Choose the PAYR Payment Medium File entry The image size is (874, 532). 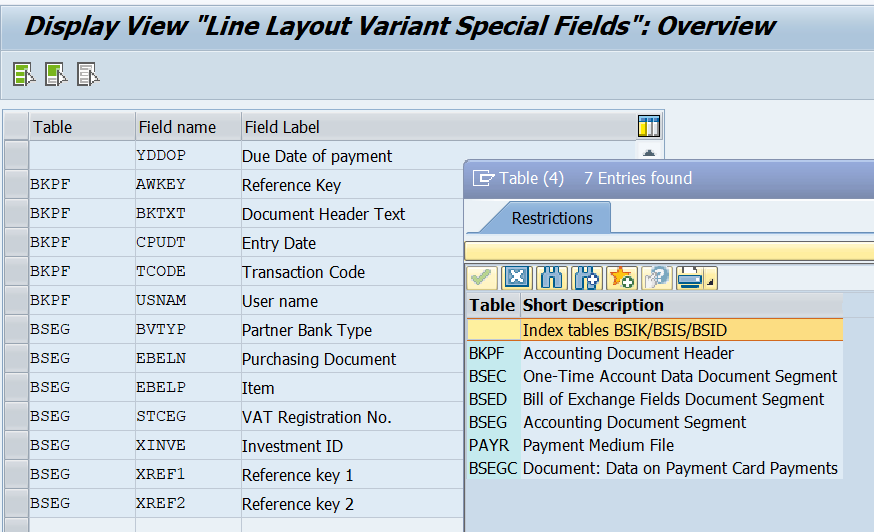[598, 445]
